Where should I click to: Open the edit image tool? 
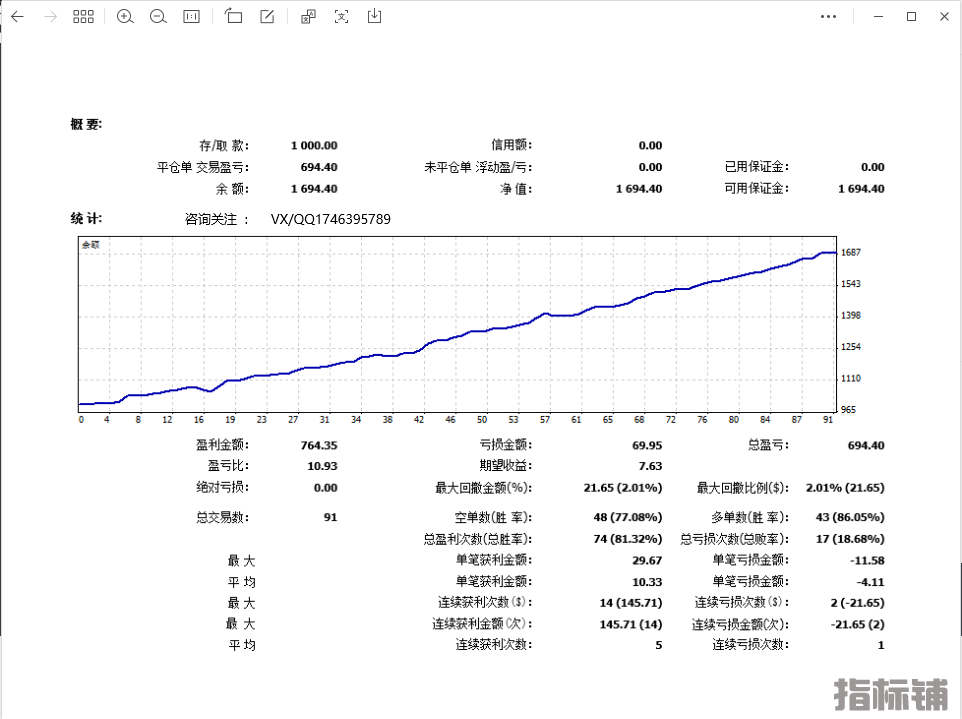tap(267, 17)
